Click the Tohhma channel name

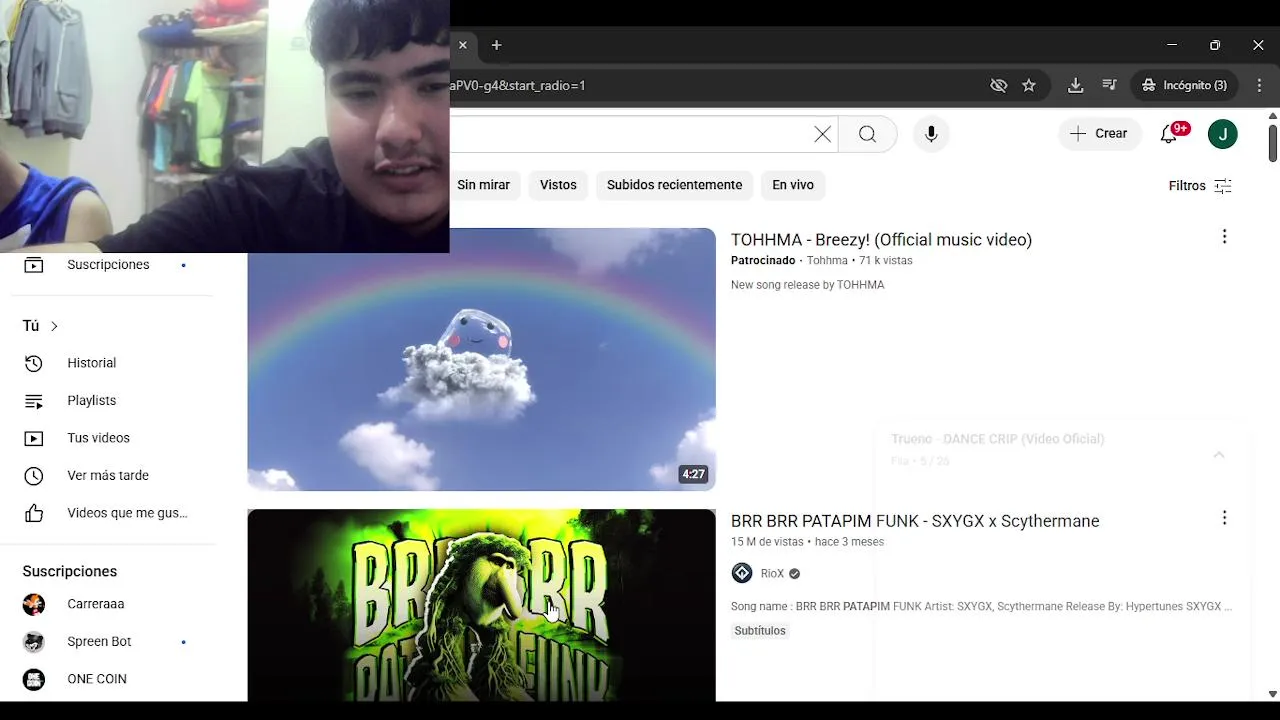point(827,261)
